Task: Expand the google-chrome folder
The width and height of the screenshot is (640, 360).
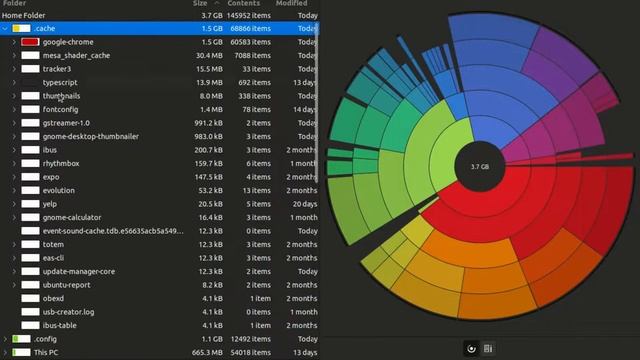Action: click(14, 42)
